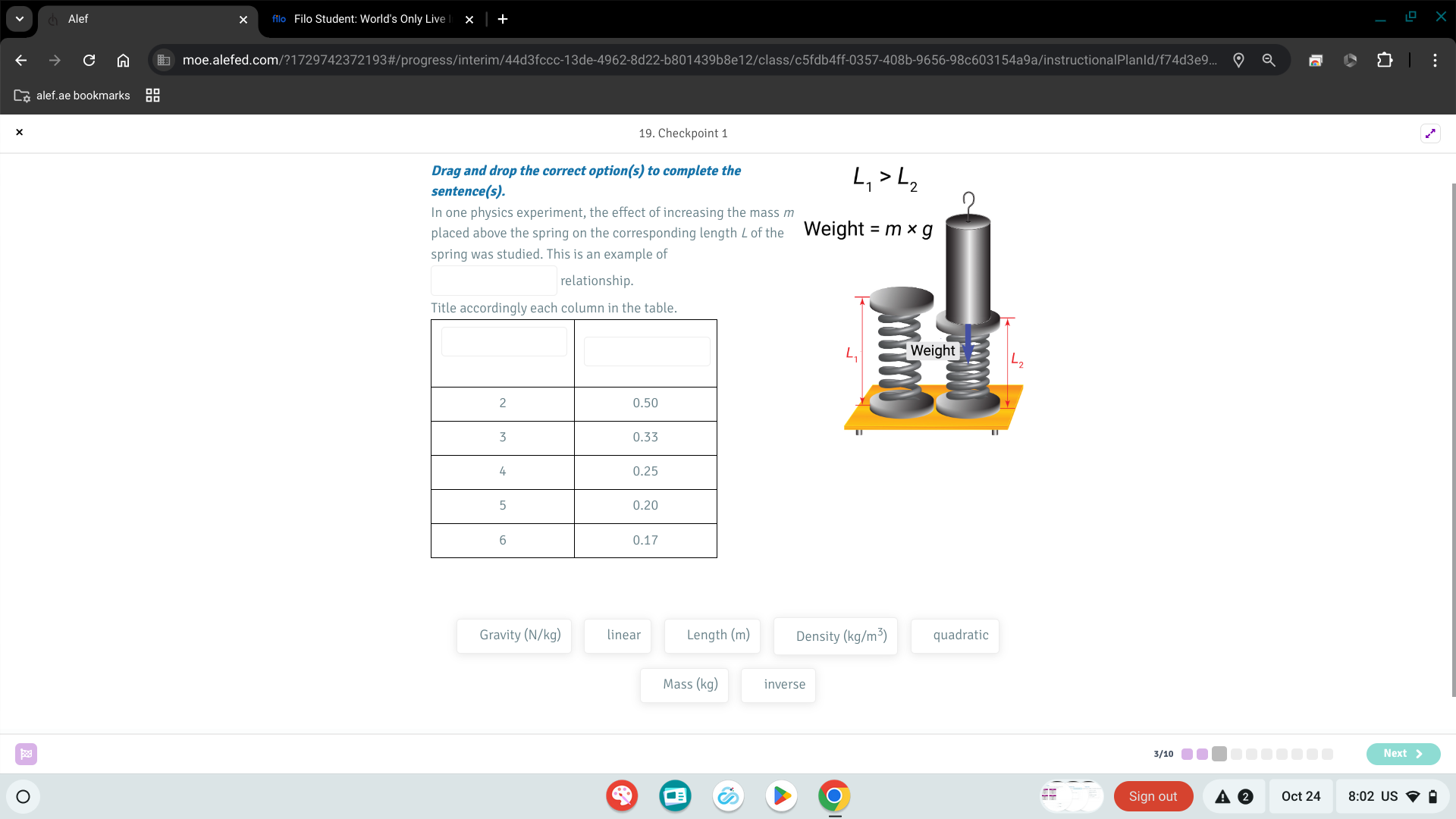1456x819 pixels.
Task: Click the flag icon at bottom left
Action: tap(26, 754)
